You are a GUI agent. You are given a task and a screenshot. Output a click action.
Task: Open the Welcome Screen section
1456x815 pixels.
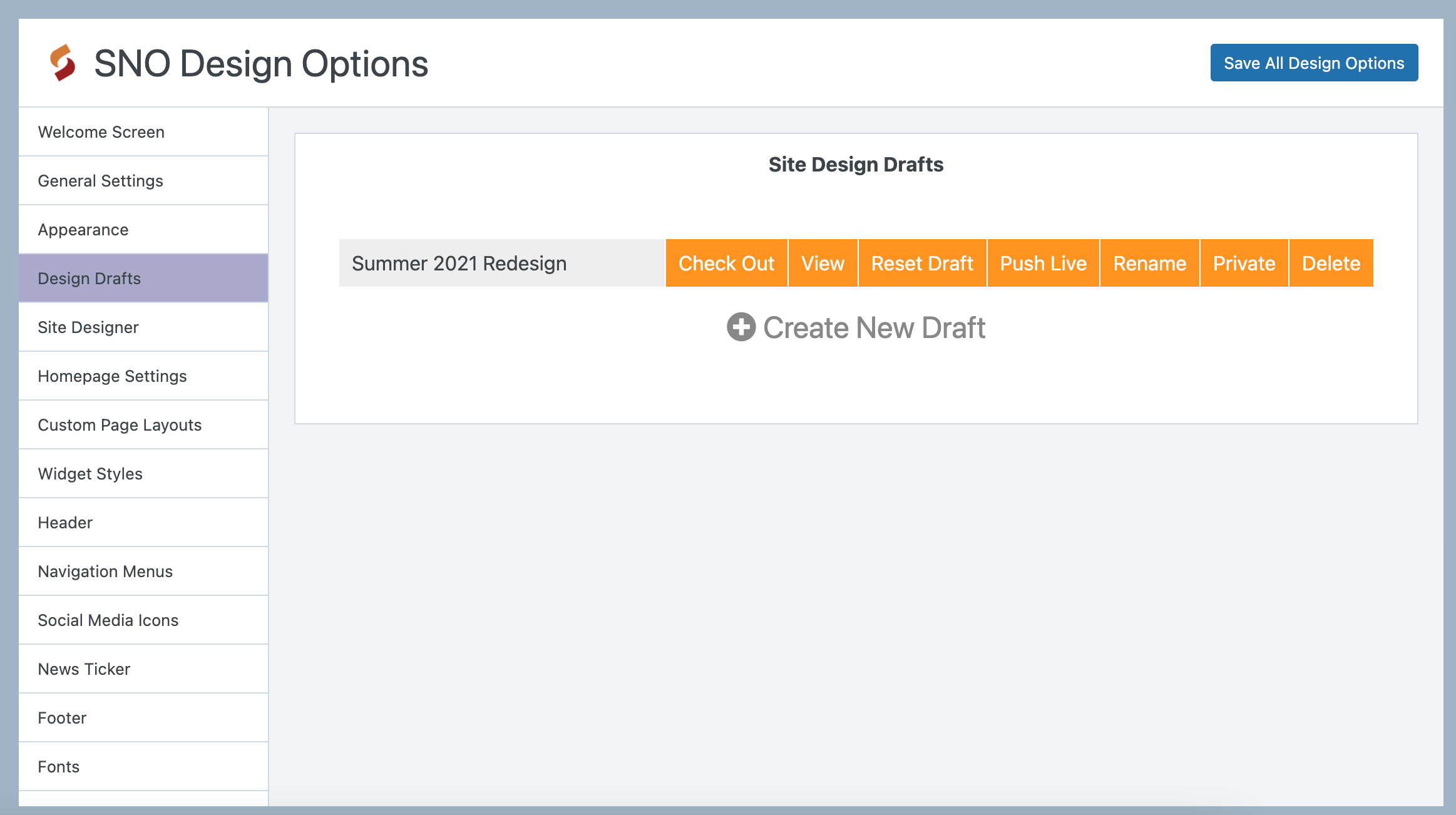pos(143,132)
